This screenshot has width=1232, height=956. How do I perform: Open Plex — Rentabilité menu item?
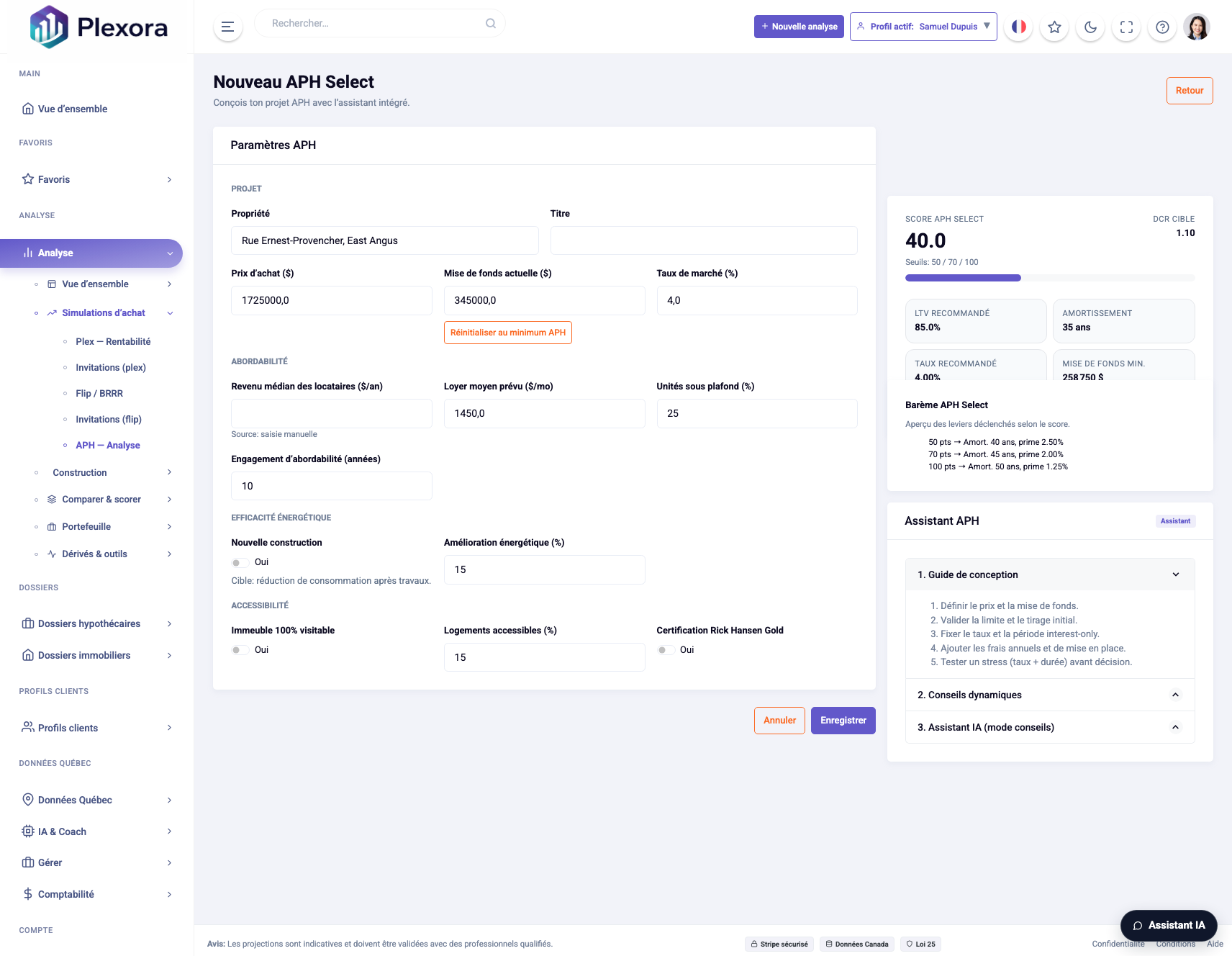[x=113, y=341]
